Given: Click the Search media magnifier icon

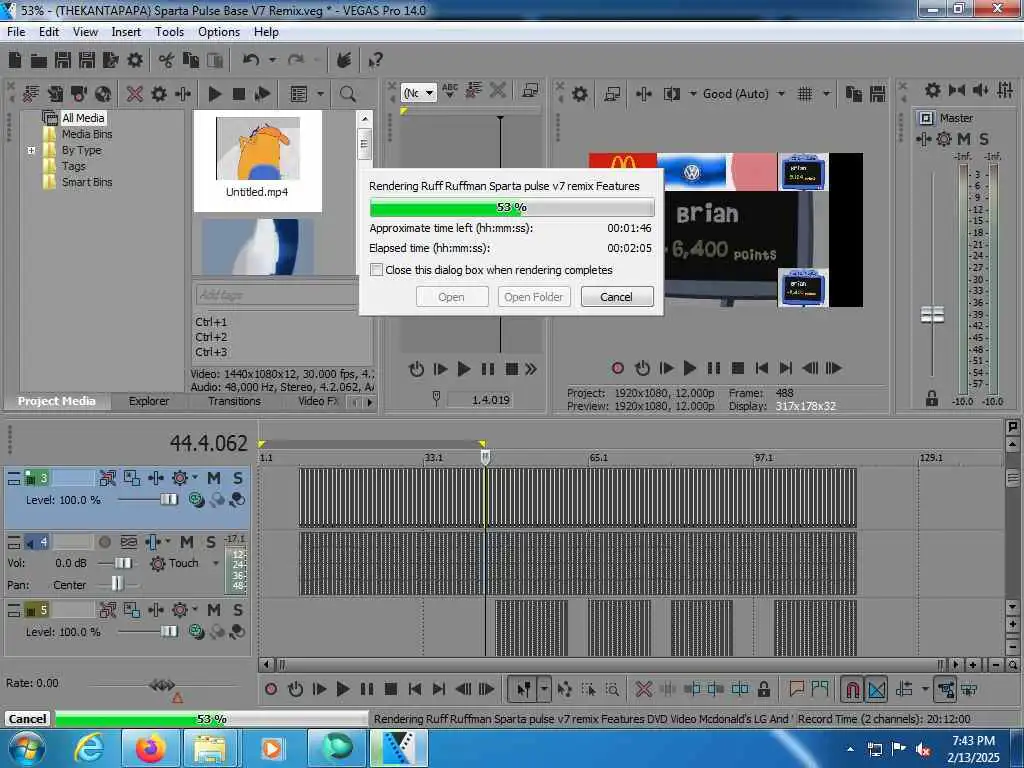Looking at the screenshot, I should pos(348,94).
